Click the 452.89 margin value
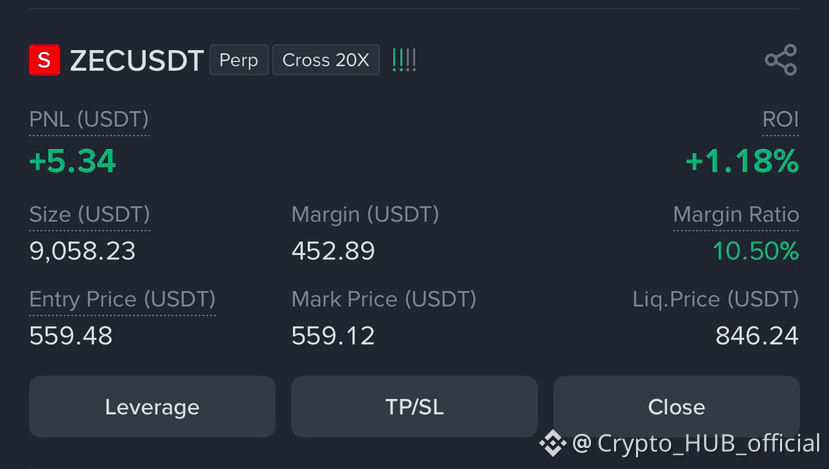Screen dimensions: 829x469 333,251
